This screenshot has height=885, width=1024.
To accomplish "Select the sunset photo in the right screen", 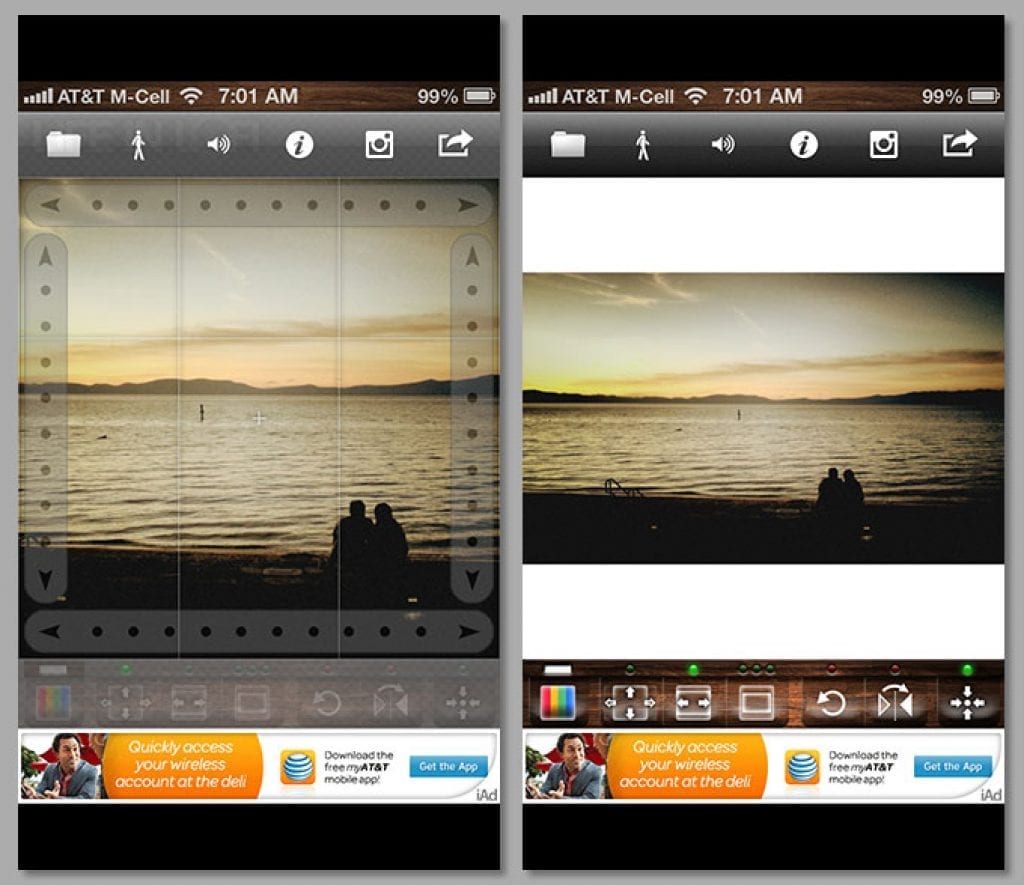I will click(763, 418).
